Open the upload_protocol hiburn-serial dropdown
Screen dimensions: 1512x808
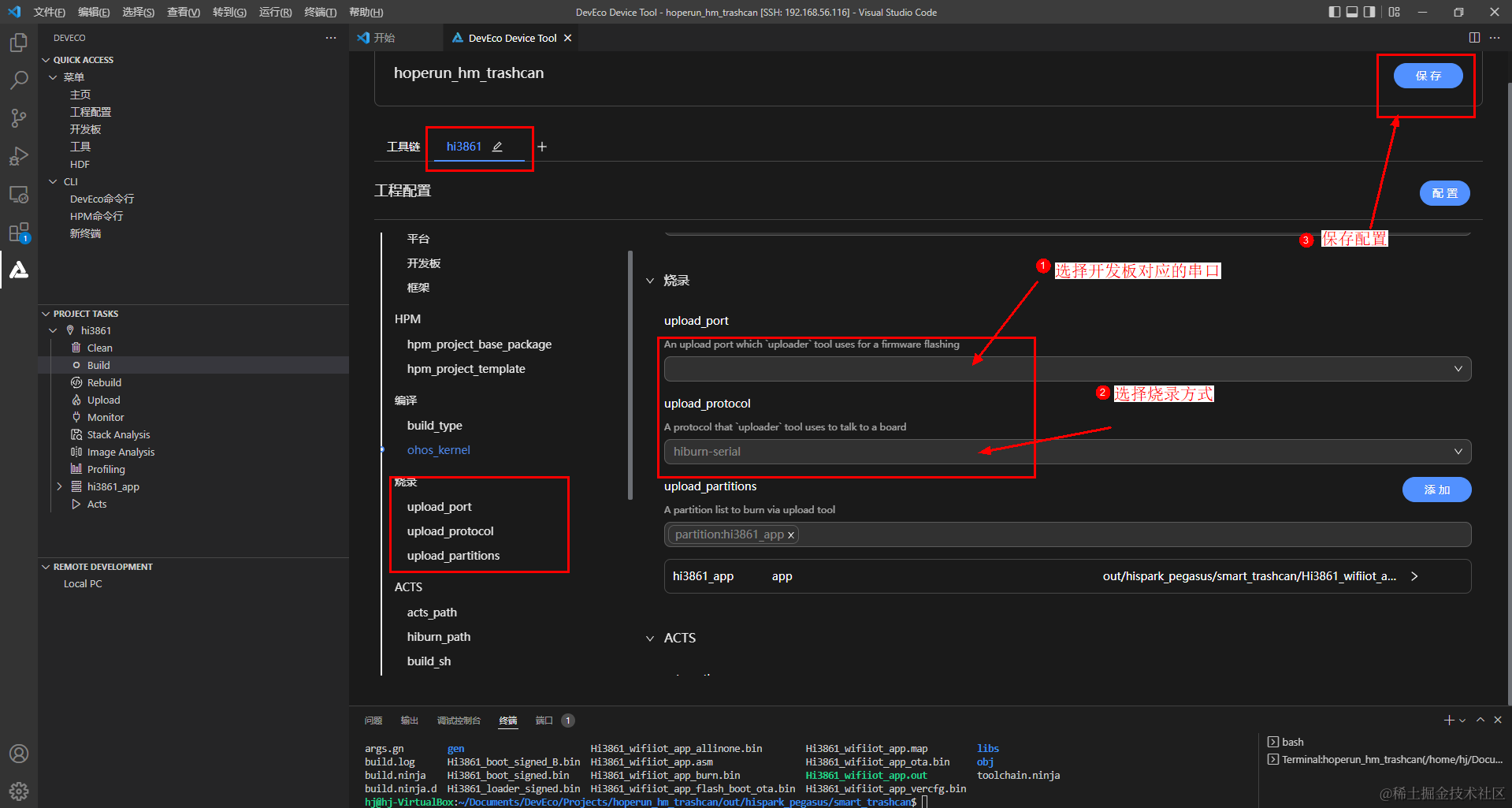[1068, 452]
